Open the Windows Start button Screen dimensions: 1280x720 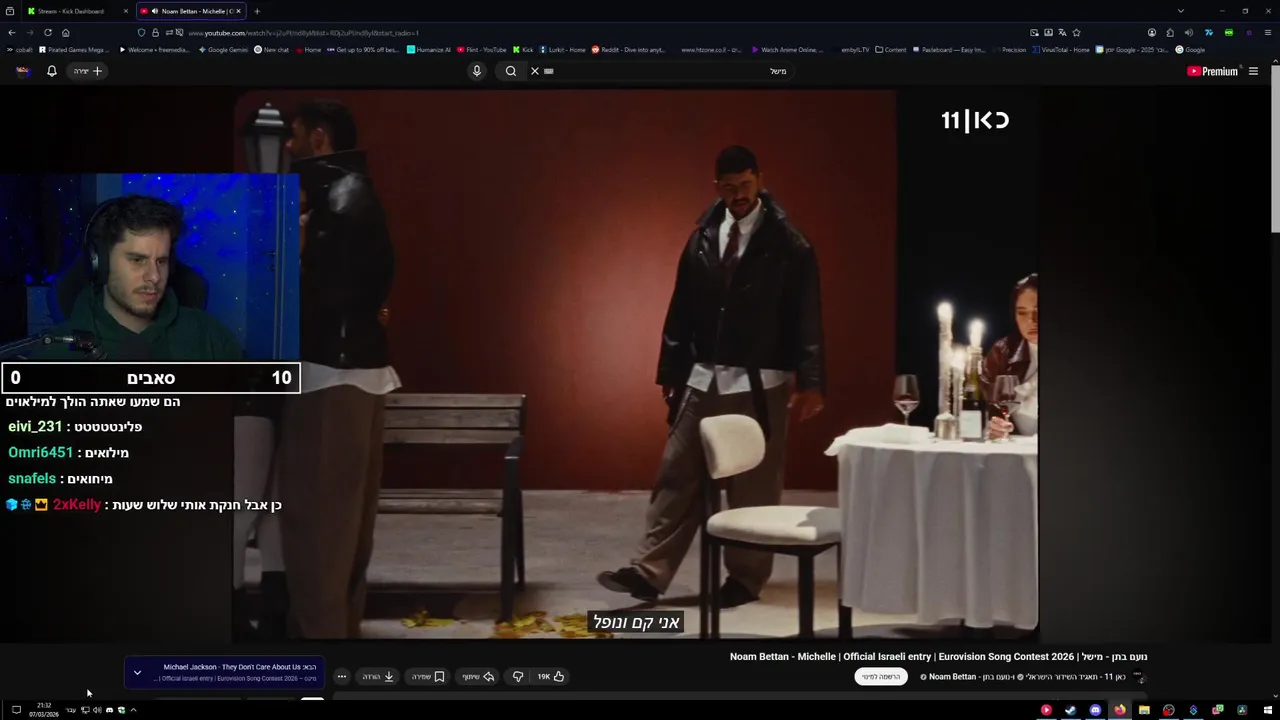pos(1267,710)
